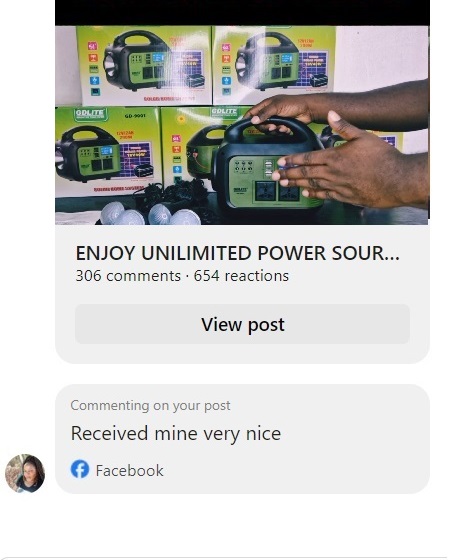This screenshot has height=560, width=449.
Task: Click the flashlight lens on the lower-left box
Action: 59,160
